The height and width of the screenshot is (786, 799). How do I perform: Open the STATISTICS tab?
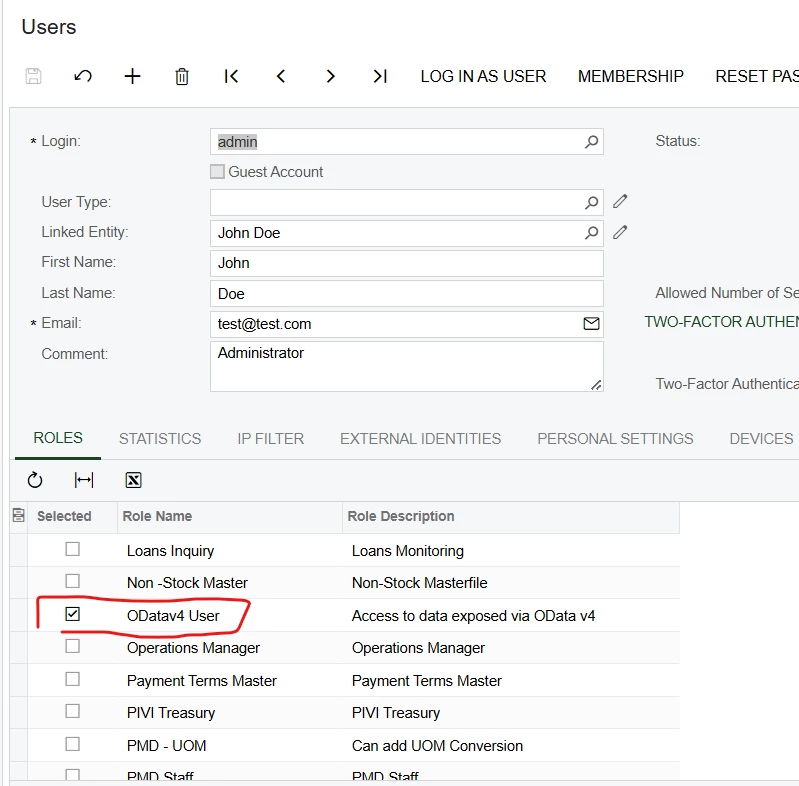coord(160,438)
